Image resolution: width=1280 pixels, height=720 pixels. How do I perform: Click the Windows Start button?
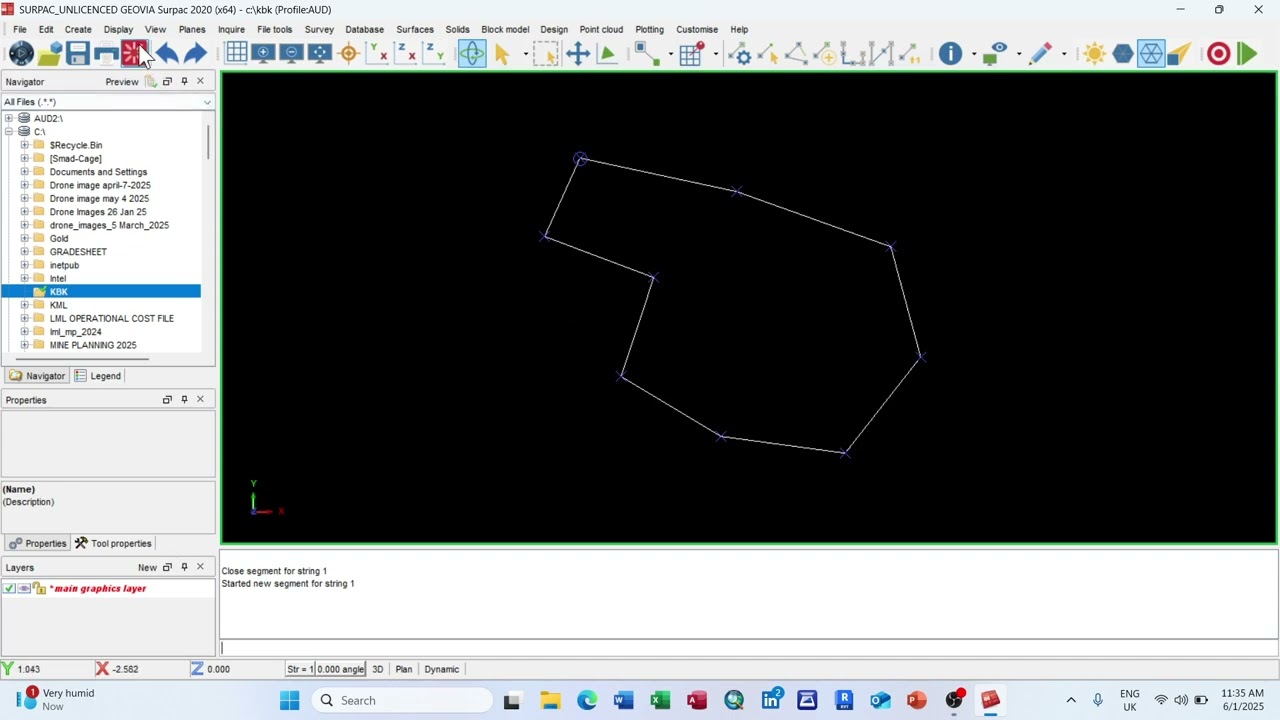(x=289, y=700)
